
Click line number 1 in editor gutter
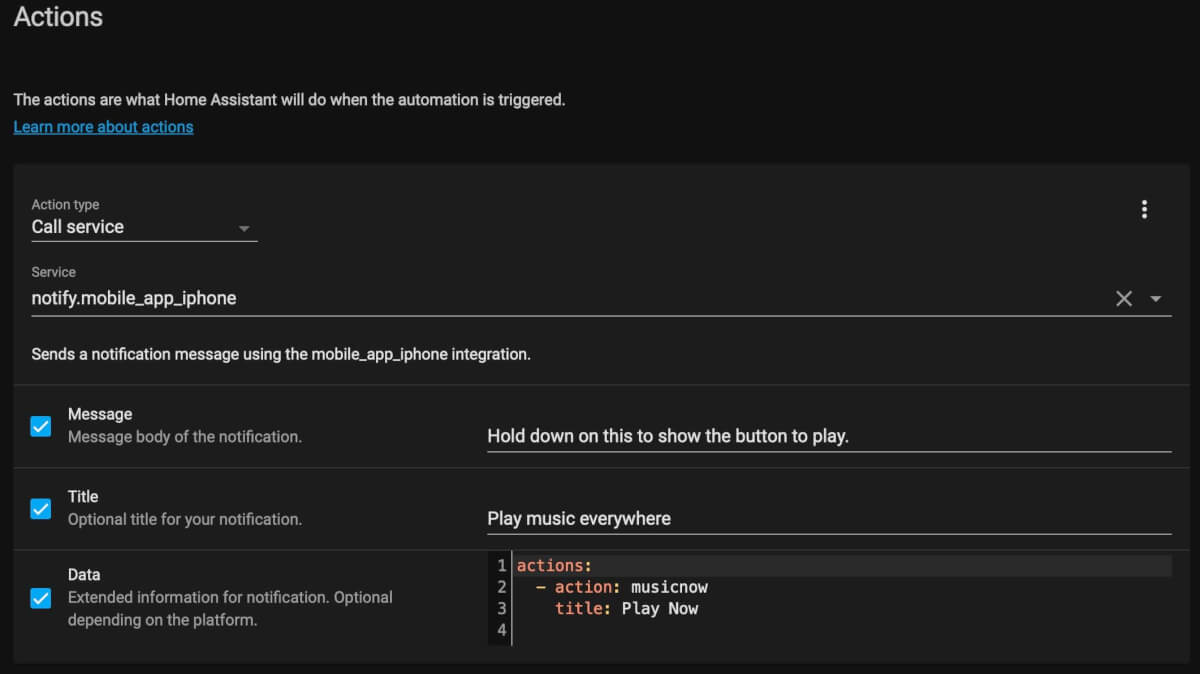pyautogui.click(x=501, y=566)
